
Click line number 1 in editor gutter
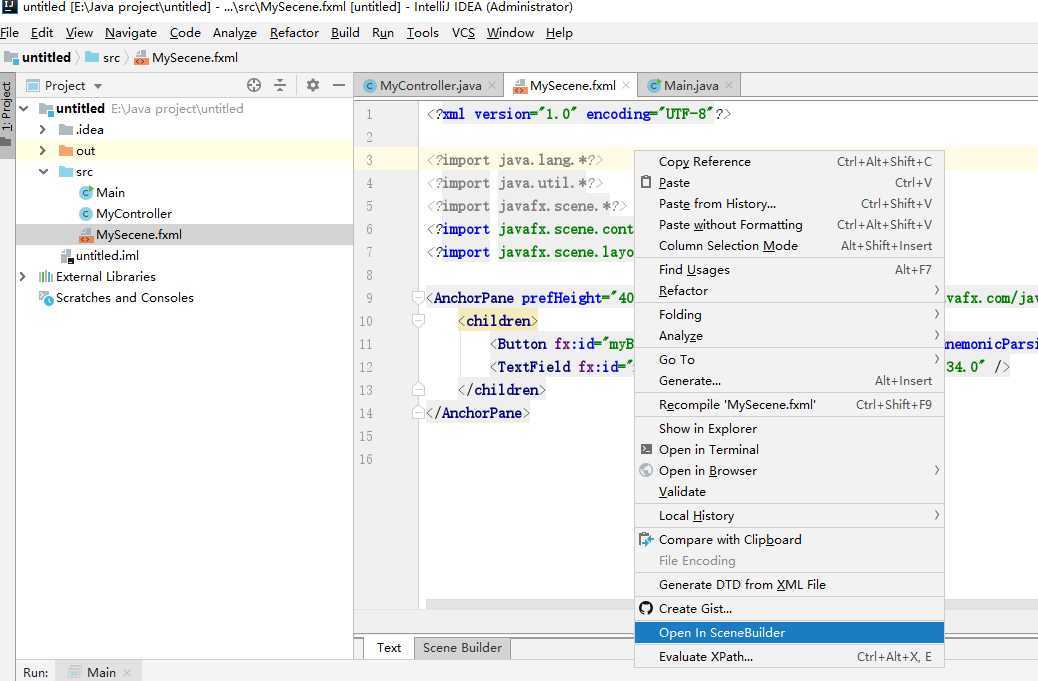click(x=369, y=114)
